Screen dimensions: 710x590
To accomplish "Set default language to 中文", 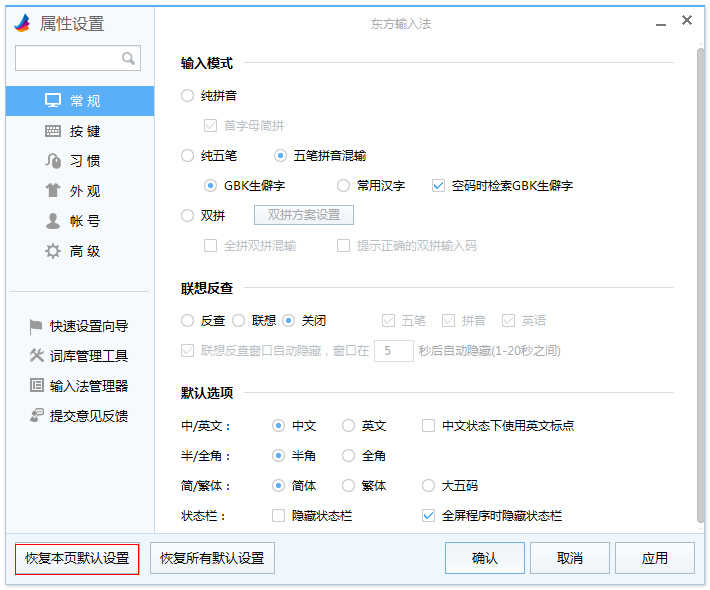I will [x=278, y=426].
